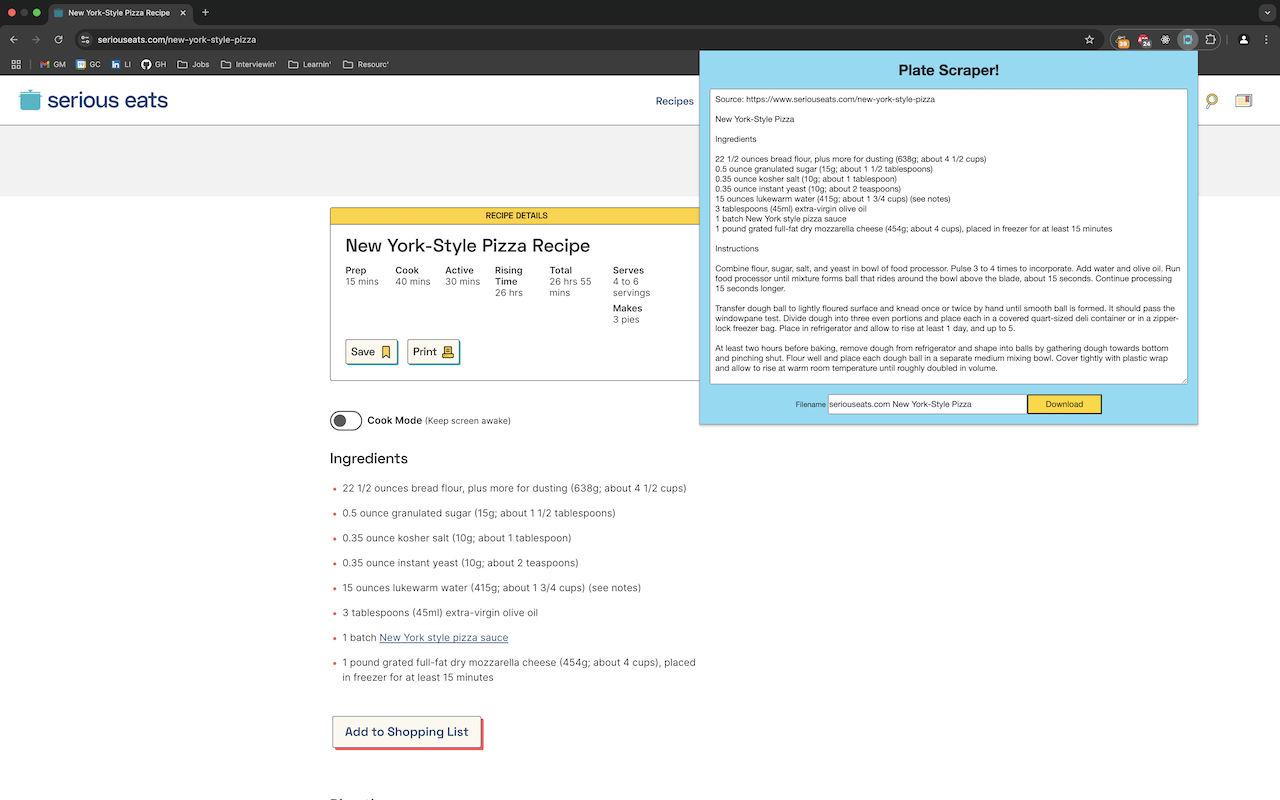Screen dimensions: 1280x800
Task: Open saved recipes box icon in header
Action: pyautogui.click(x=1243, y=101)
